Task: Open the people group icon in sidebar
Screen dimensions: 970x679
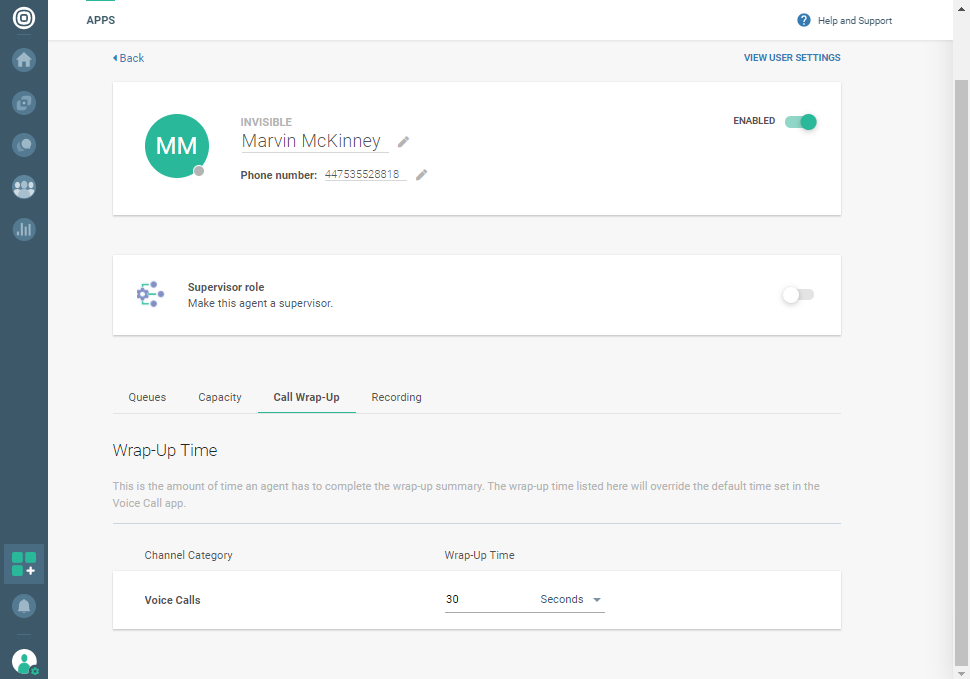Action: click(x=24, y=187)
